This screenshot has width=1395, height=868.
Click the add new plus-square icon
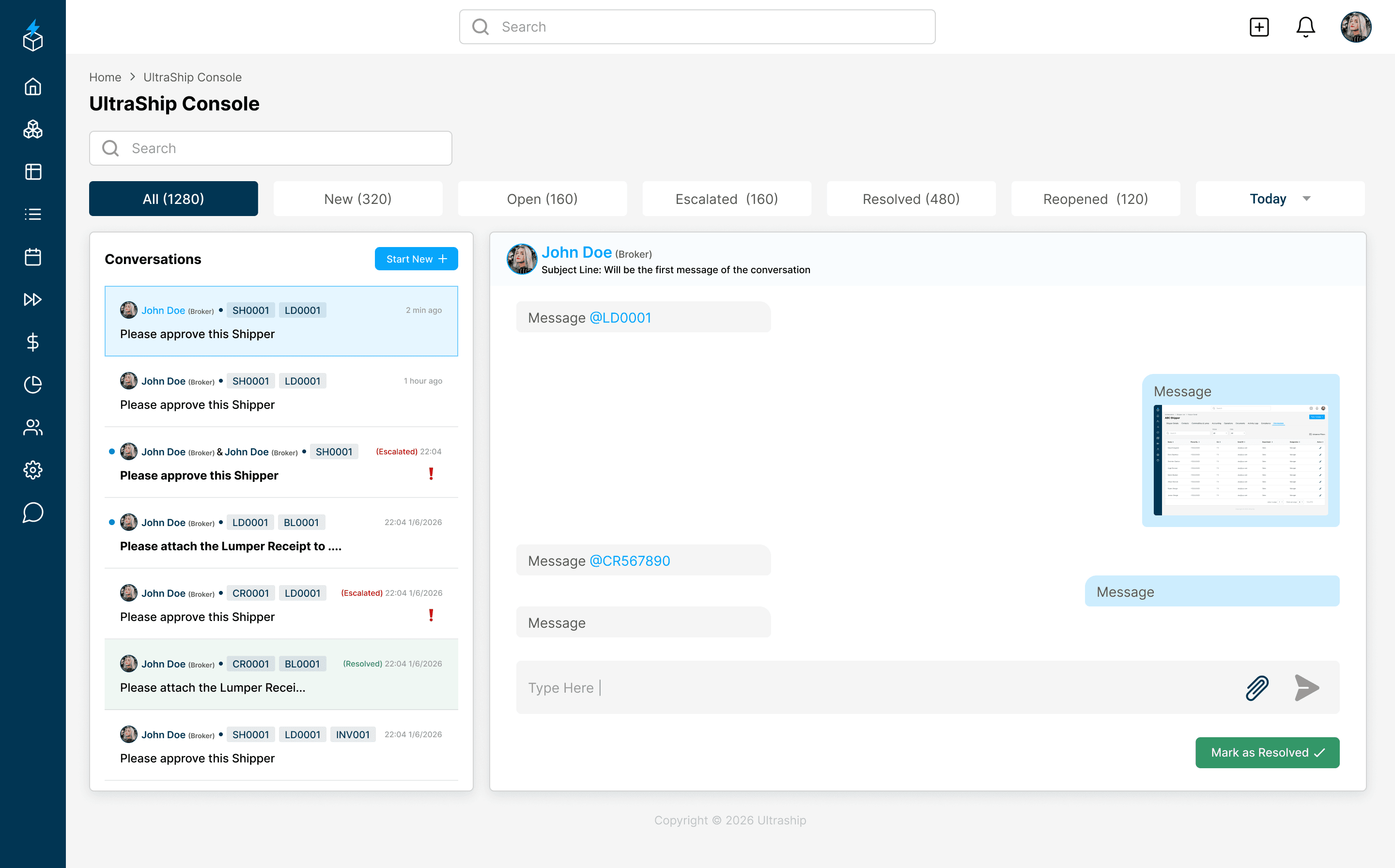pos(1258,27)
